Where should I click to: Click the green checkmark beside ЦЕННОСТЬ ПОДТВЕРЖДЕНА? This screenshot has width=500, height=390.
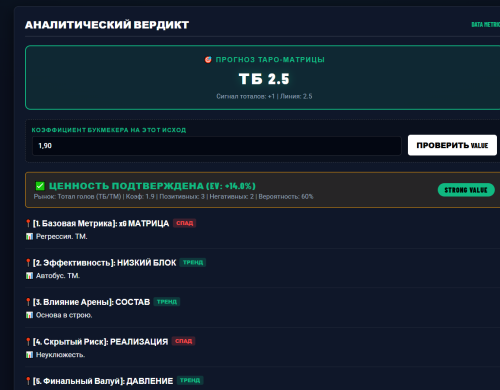click(x=40, y=186)
